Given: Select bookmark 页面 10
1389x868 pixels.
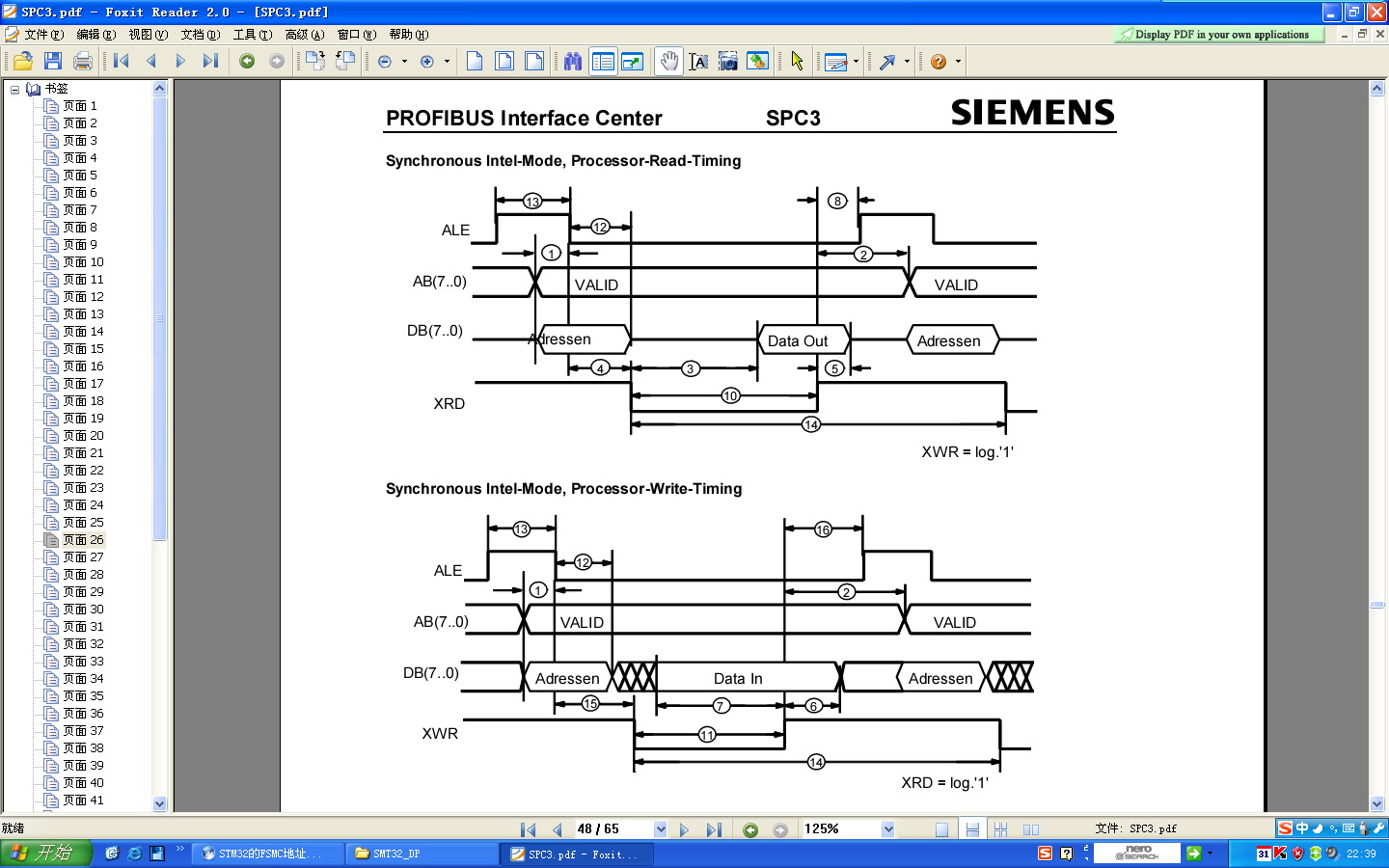Looking at the screenshot, I should pyautogui.click(x=83, y=262).
